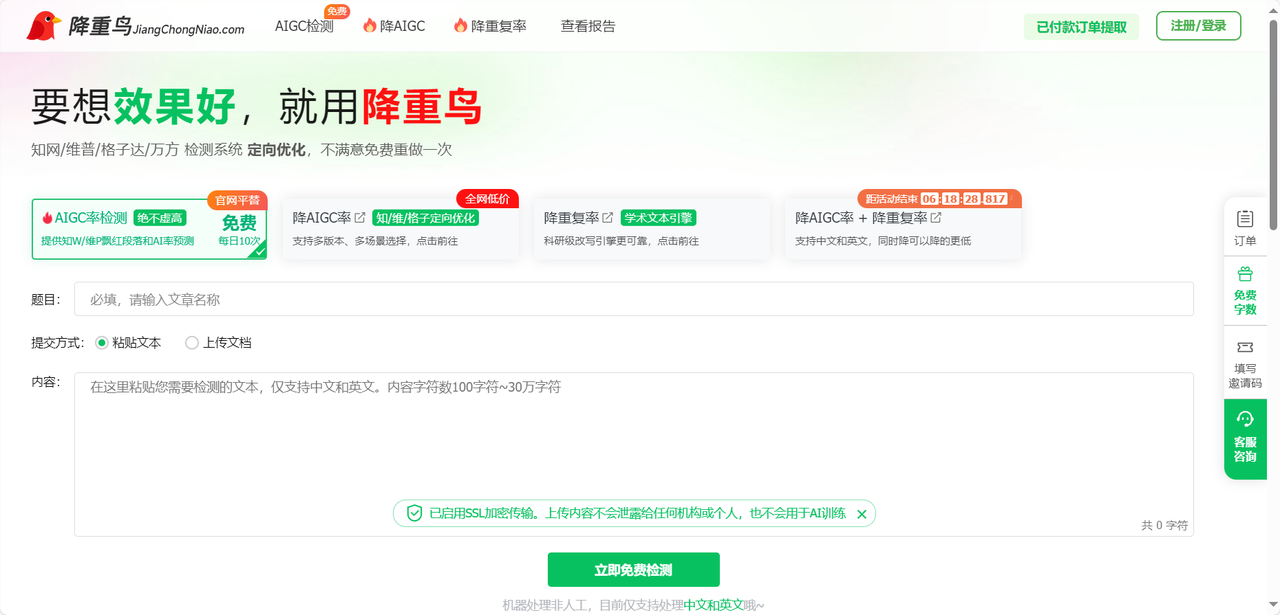Viewport: 1280px width, 615px height.
Task: Dismiss the SSL encryption notice
Action: pyautogui.click(x=862, y=514)
